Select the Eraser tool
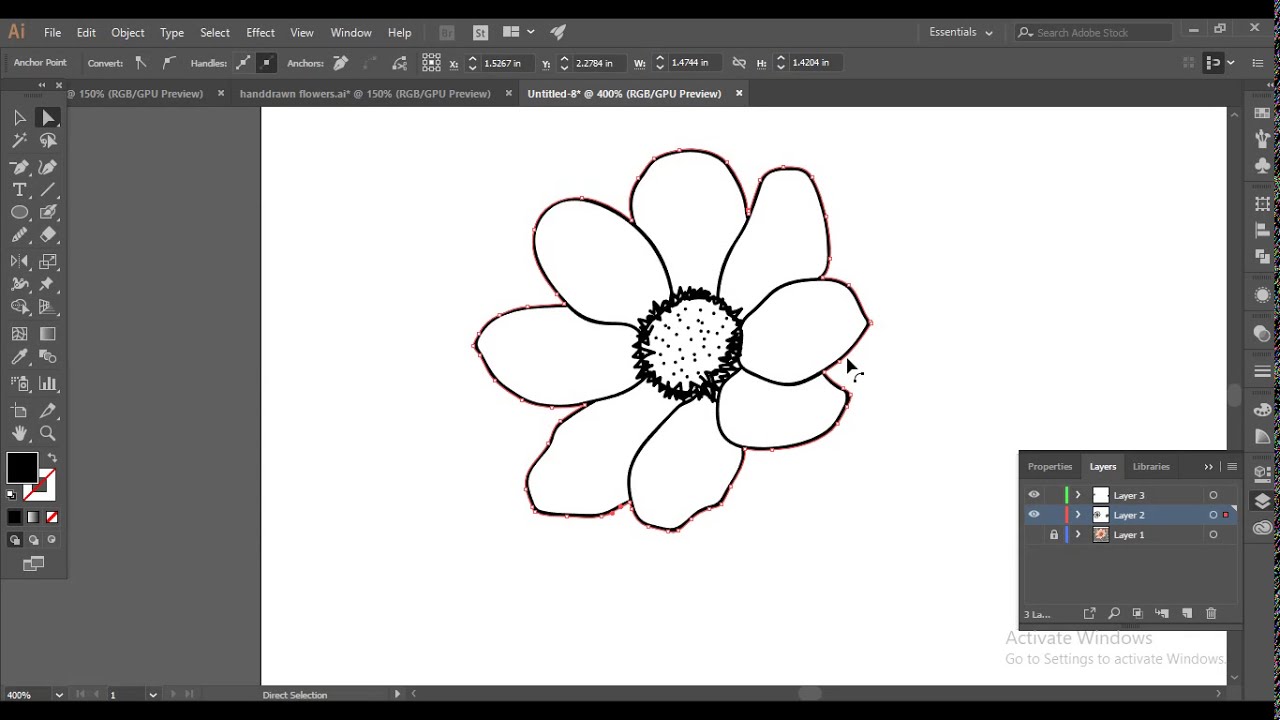 (x=48, y=235)
